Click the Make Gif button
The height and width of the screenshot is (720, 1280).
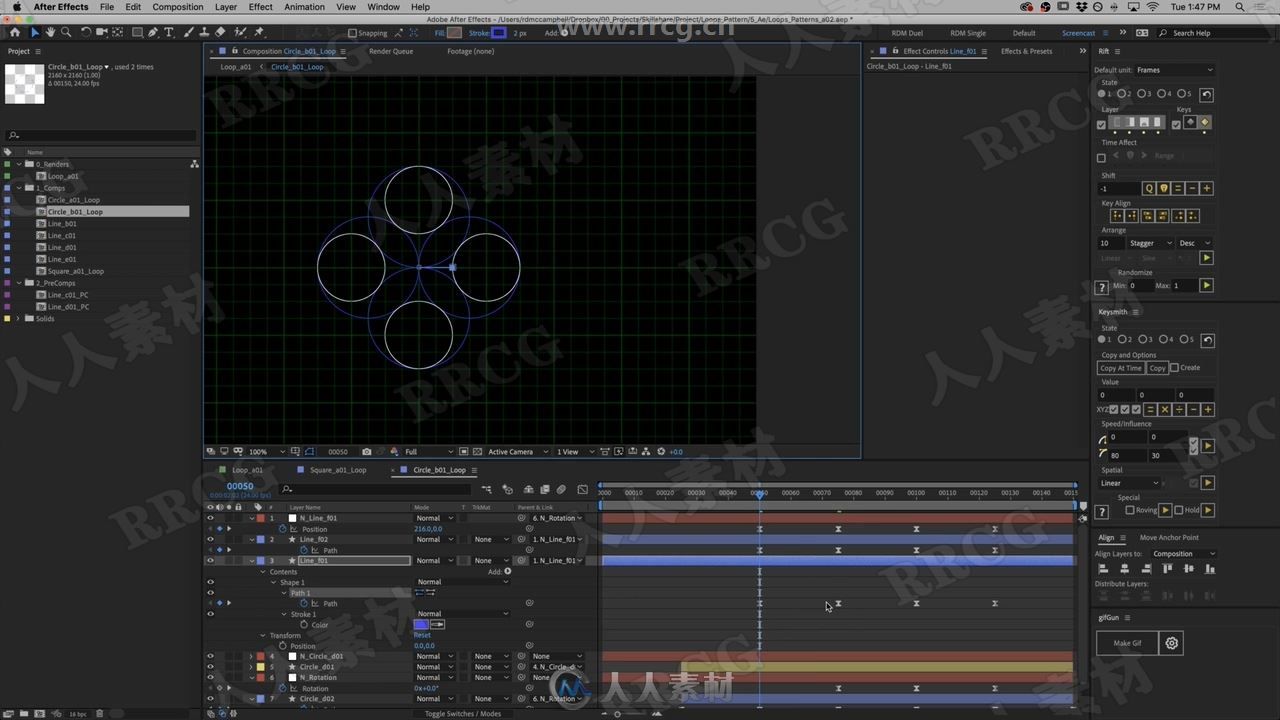(x=1127, y=644)
